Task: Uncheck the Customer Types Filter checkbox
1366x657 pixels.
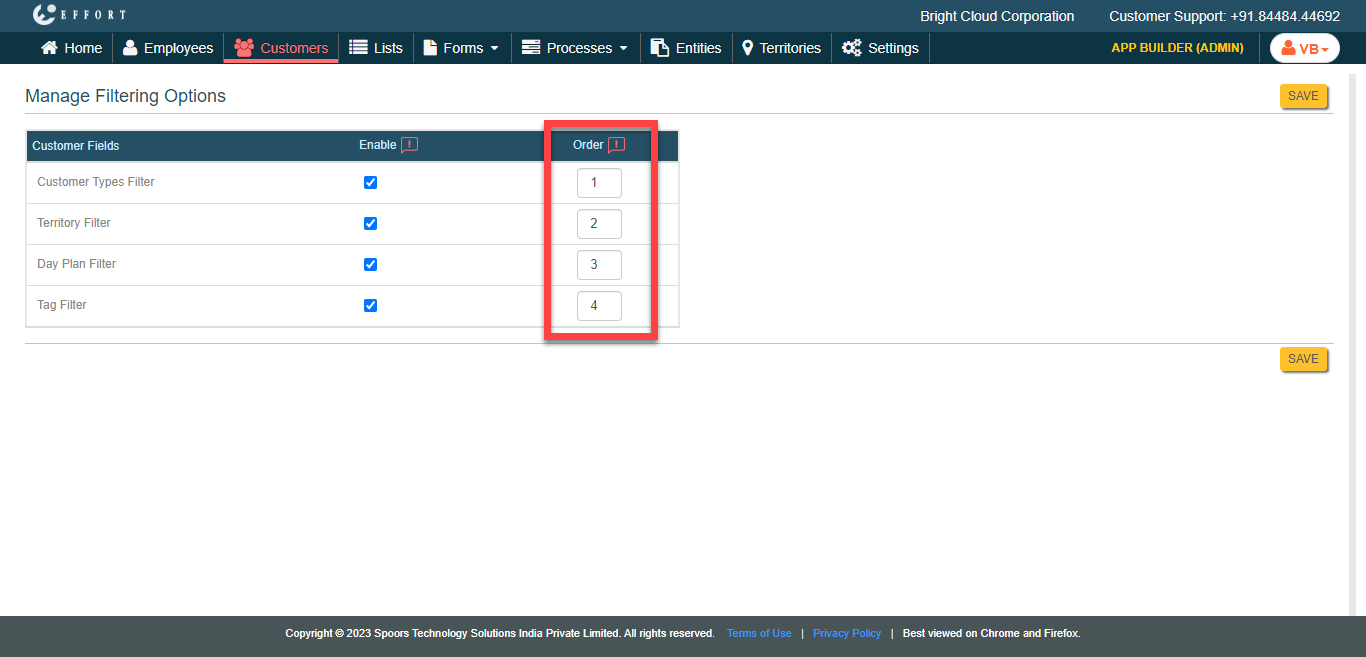Action: click(x=370, y=183)
